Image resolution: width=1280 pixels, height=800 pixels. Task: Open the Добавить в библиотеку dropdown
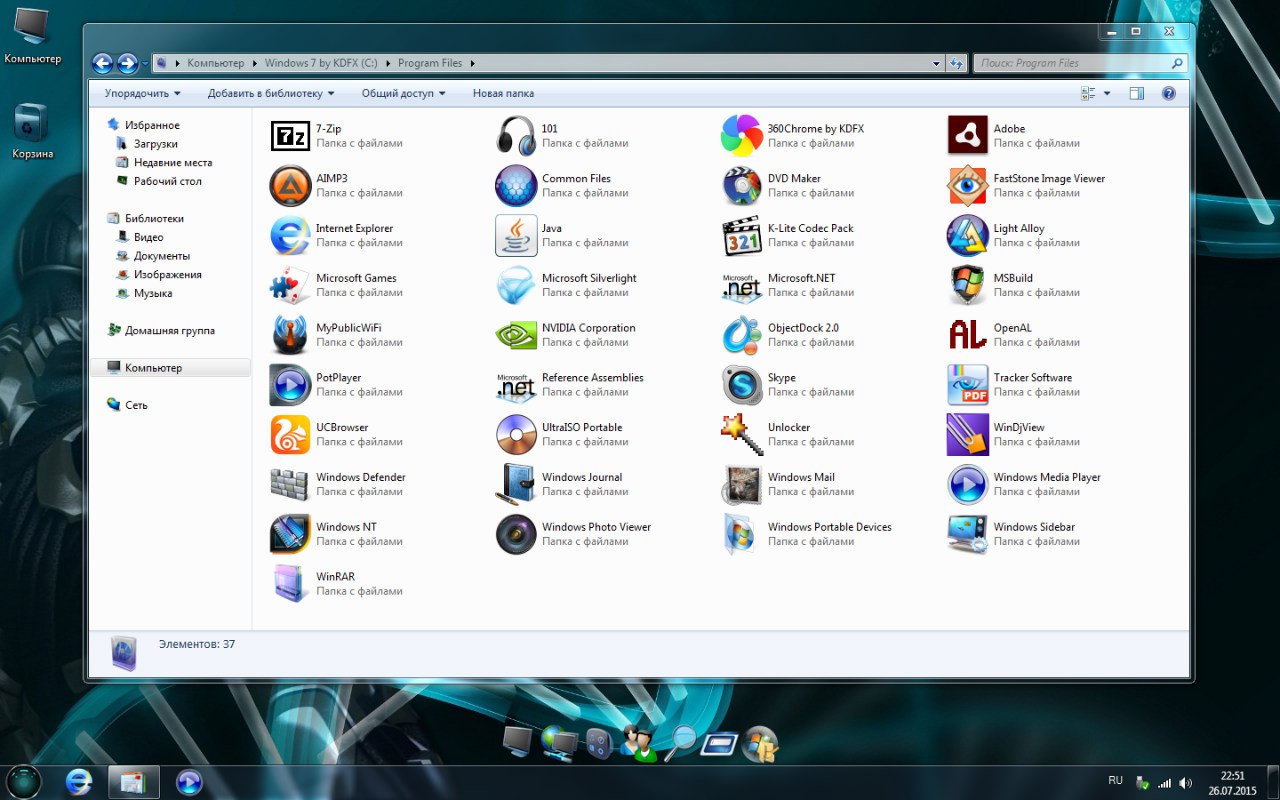271,93
